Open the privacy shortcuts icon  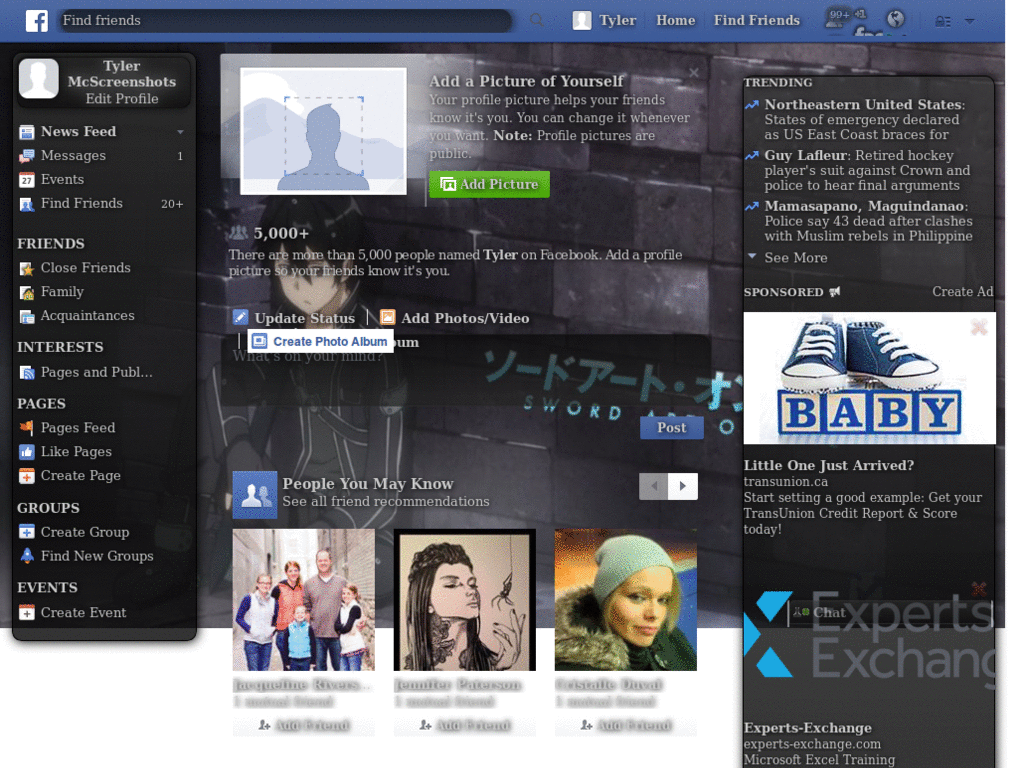[942, 22]
